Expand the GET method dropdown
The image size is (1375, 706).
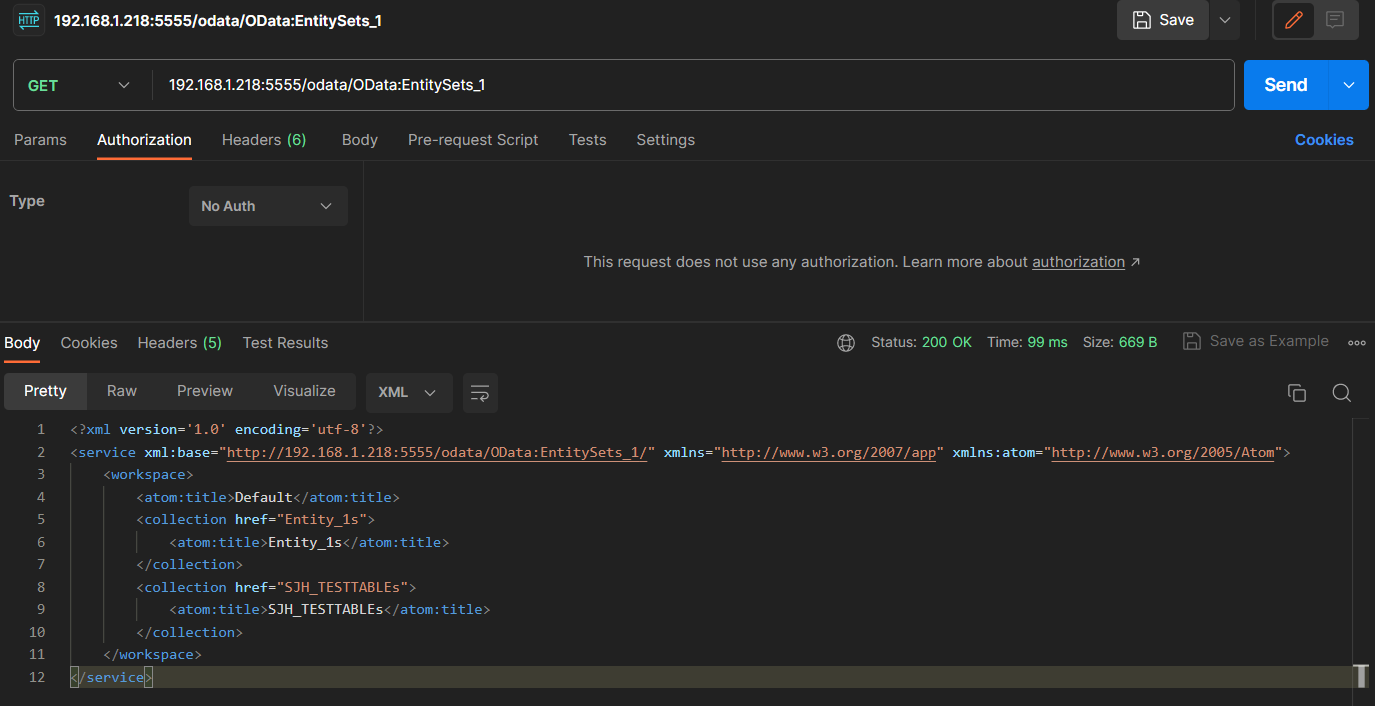(x=80, y=85)
